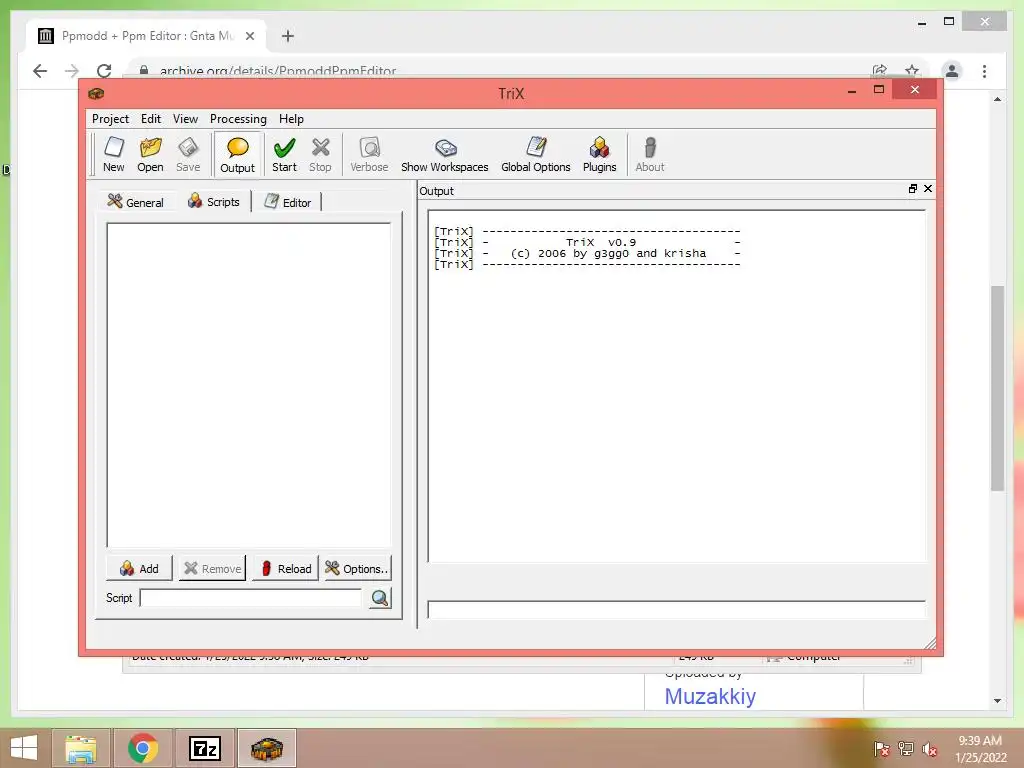Click the About toolbar icon

(x=650, y=155)
